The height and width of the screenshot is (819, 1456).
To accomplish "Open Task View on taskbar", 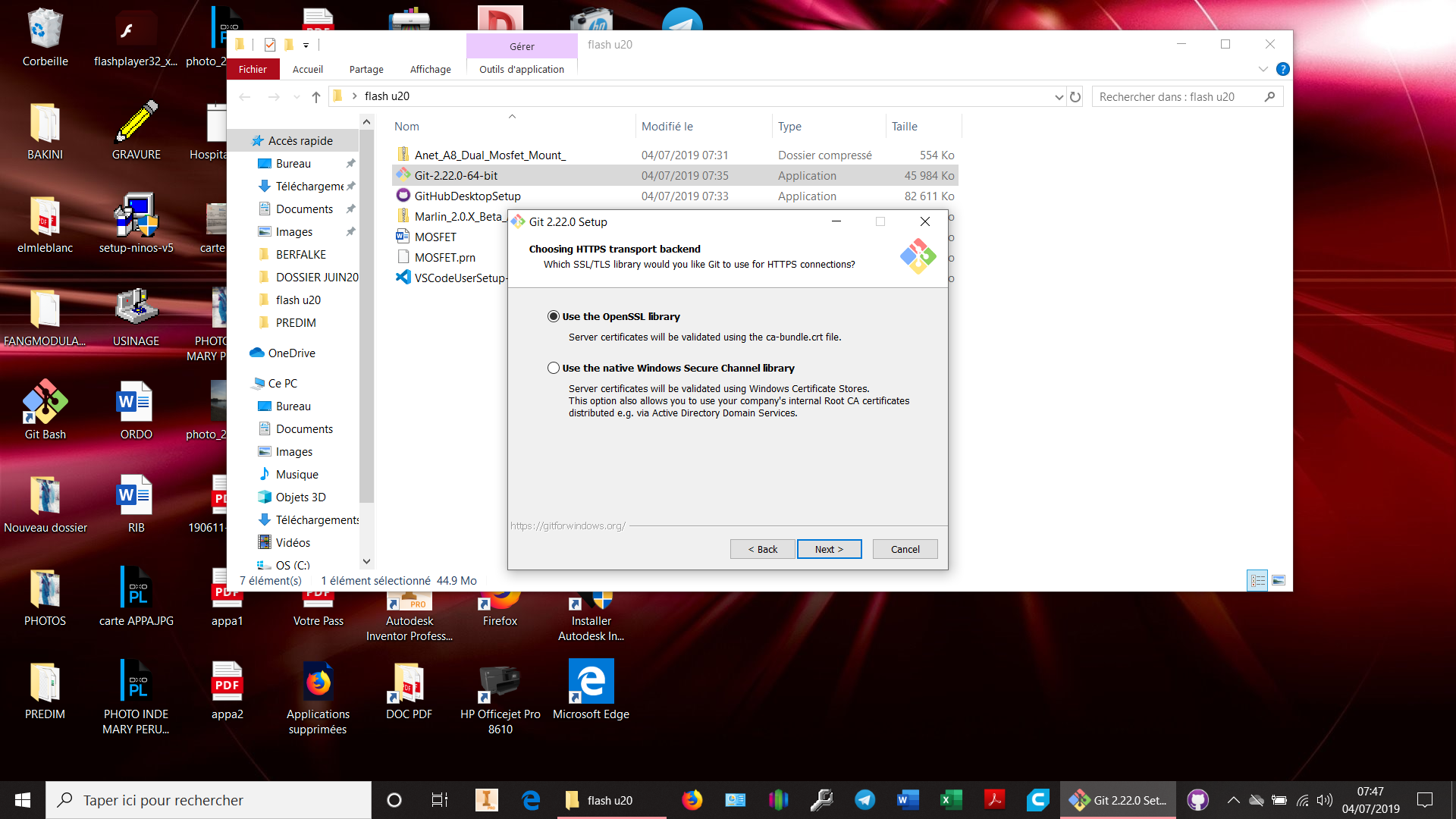I will [x=439, y=800].
